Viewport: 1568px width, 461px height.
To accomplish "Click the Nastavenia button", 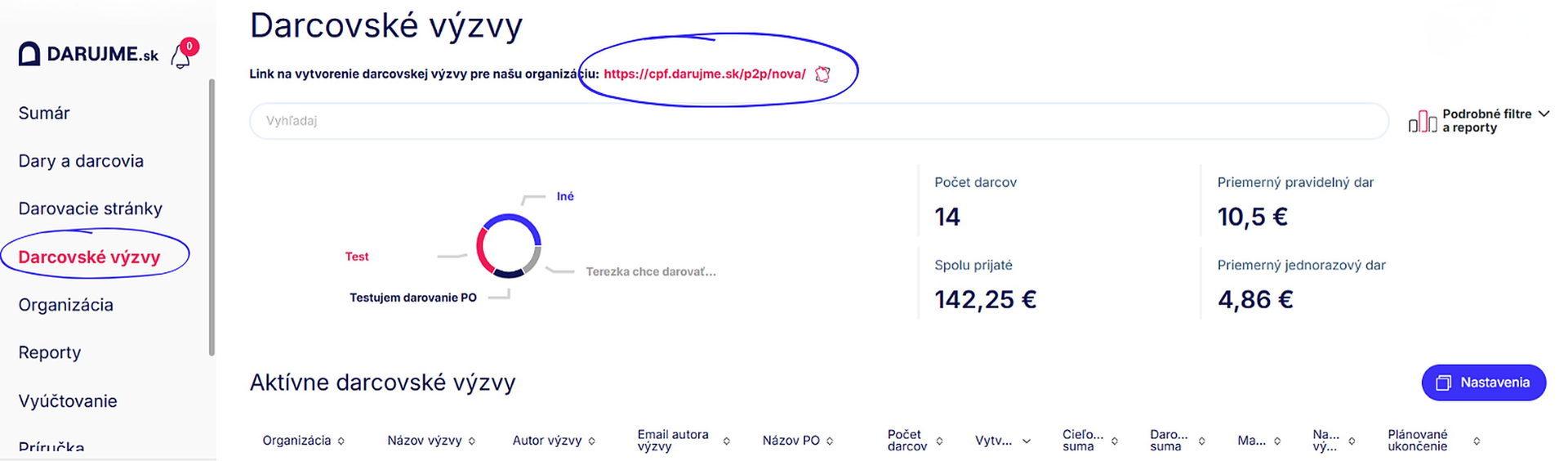I will [1484, 383].
